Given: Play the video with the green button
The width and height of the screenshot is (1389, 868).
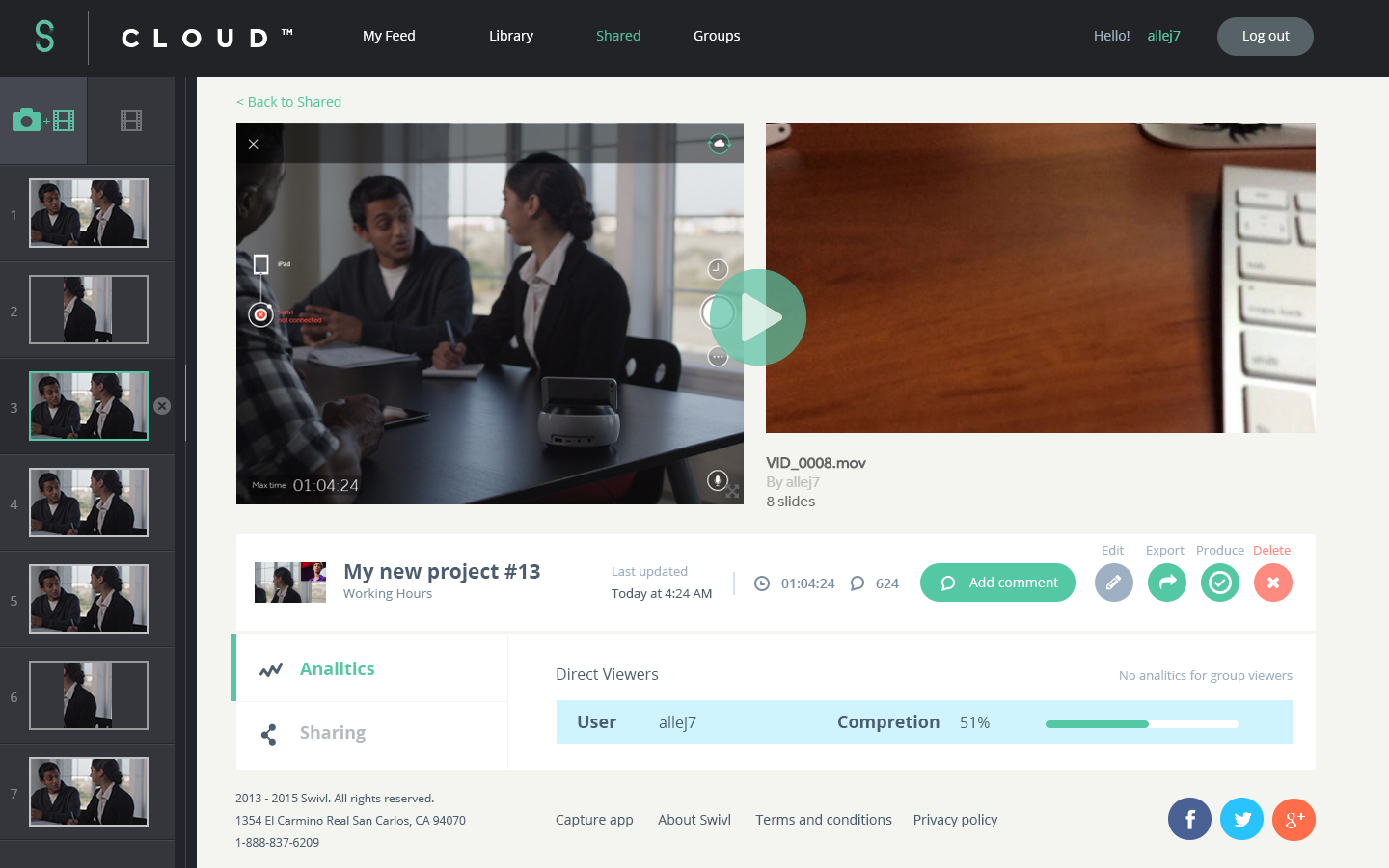Looking at the screenshot, I should pos(758,317).
